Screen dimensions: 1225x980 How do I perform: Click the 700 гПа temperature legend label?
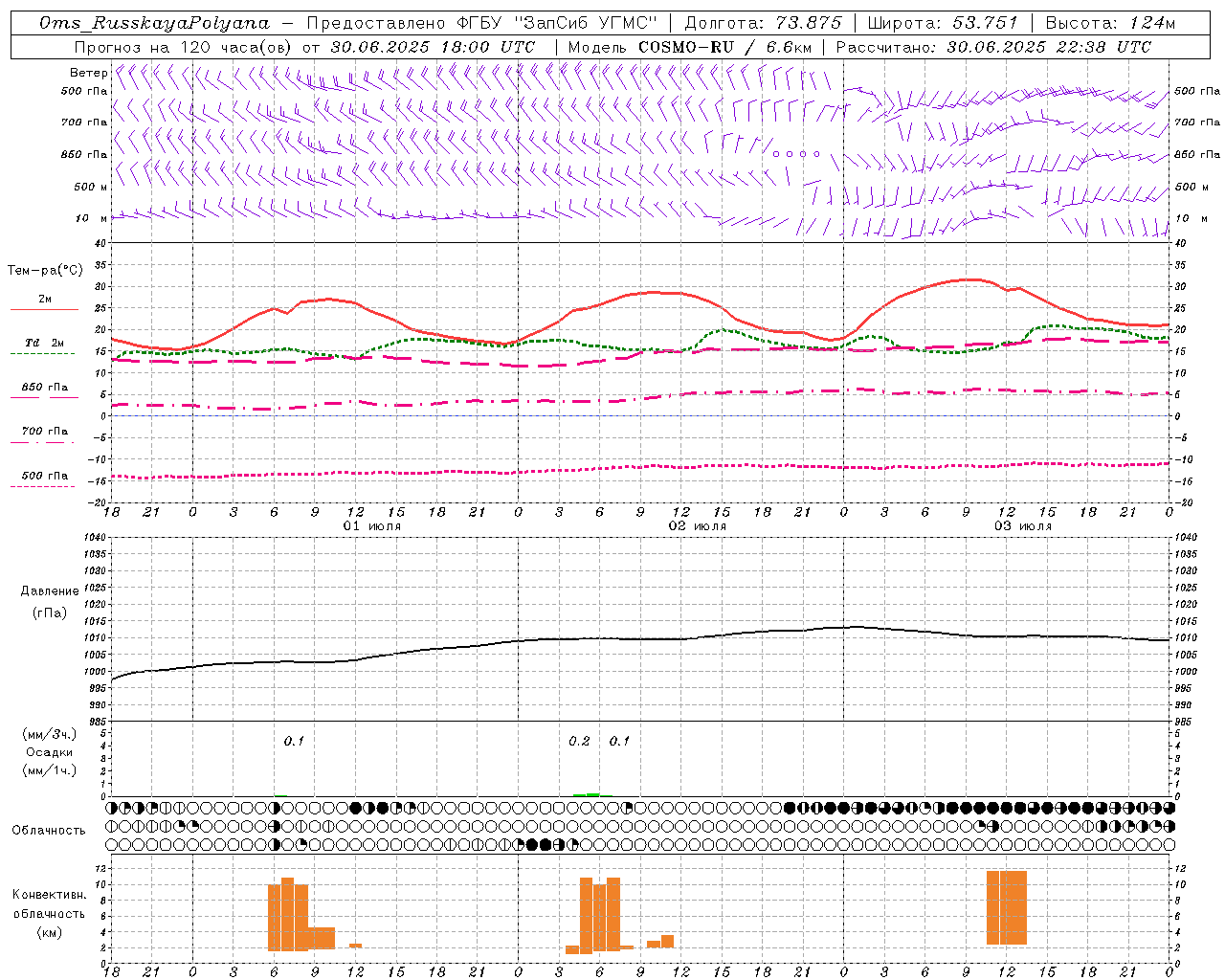pos(44,432)
